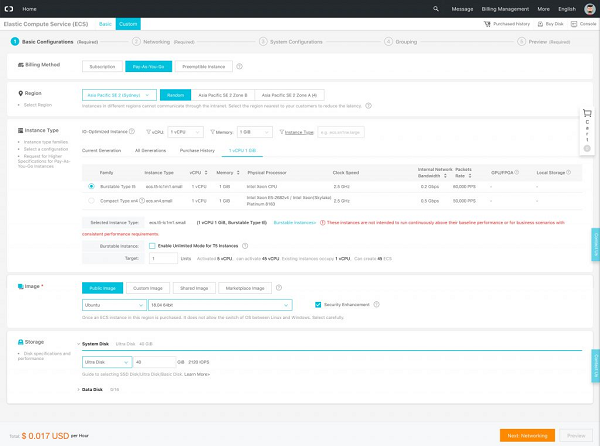Open the Purchase History tab
Screen dimensions: 600x446
point(197,150)
